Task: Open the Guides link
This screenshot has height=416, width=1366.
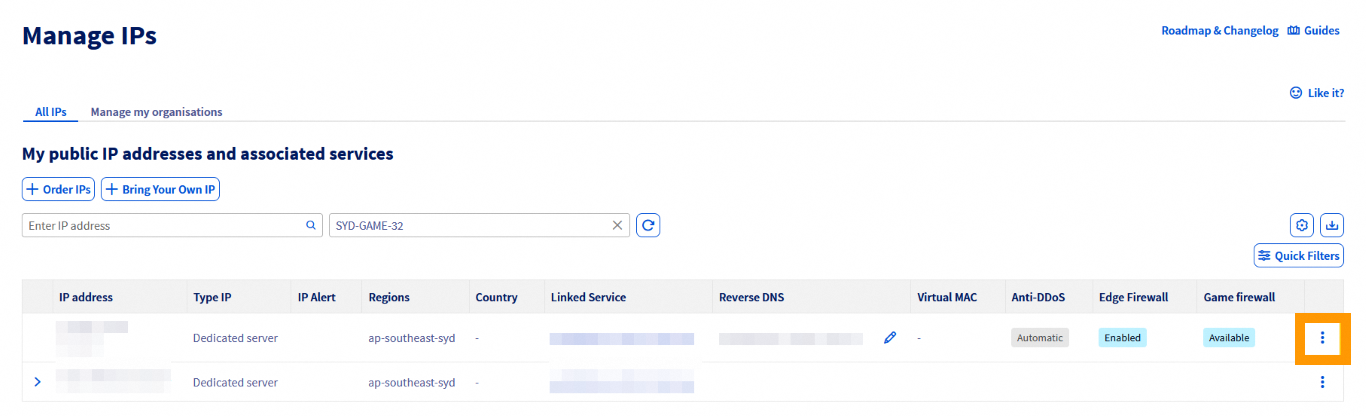Action: (x=1313, y=31)
